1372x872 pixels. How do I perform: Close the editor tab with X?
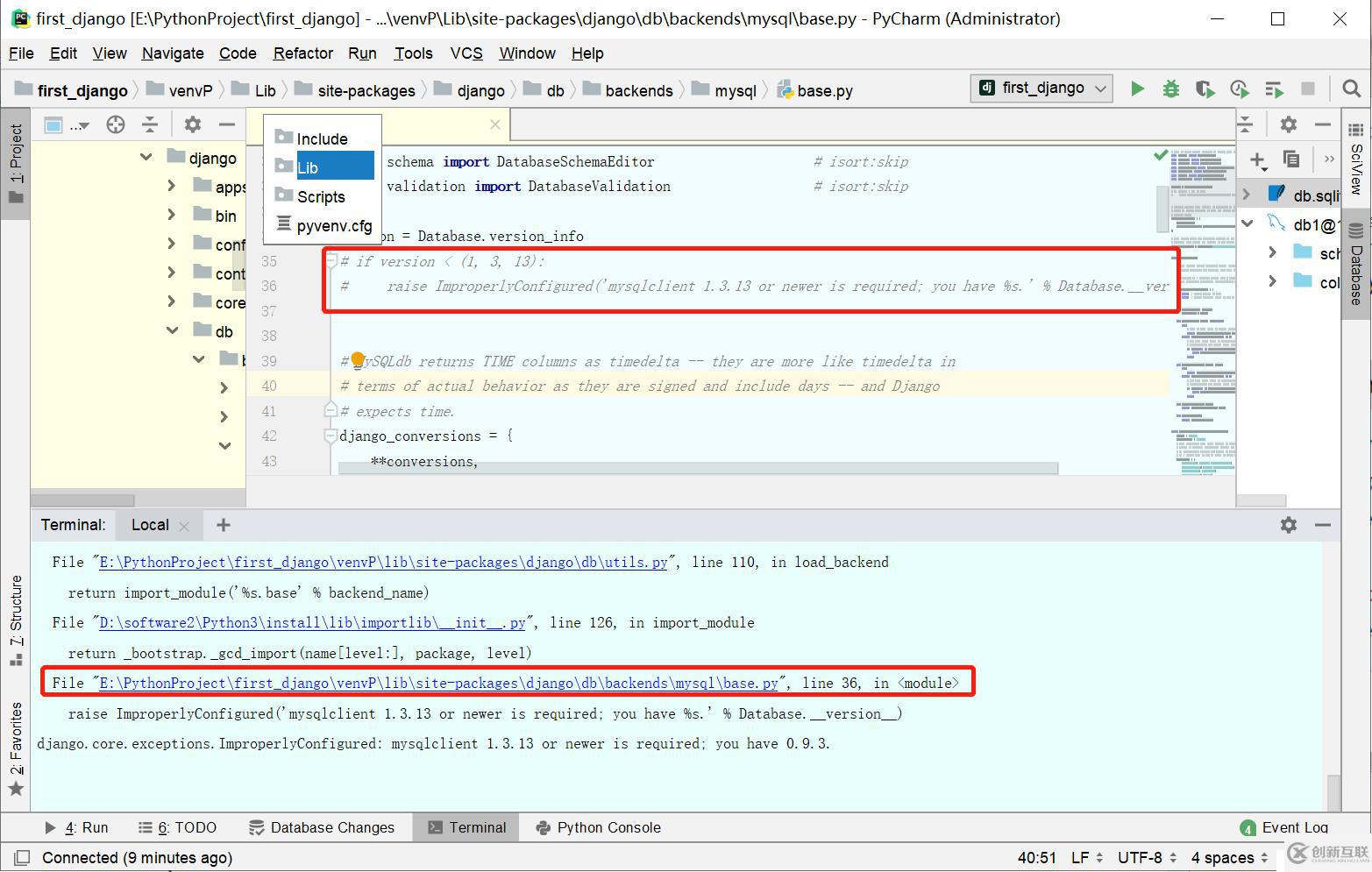click(x=495, y=124)
